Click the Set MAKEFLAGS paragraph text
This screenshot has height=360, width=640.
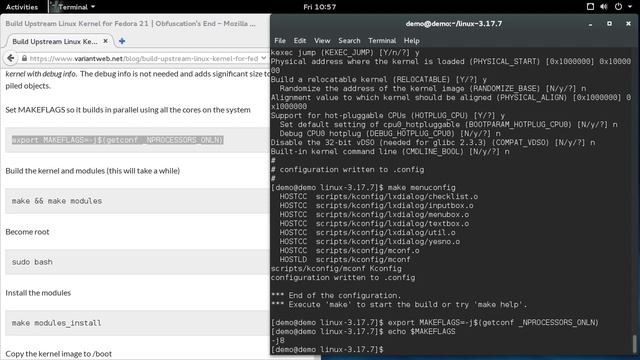tap(128, 110)
